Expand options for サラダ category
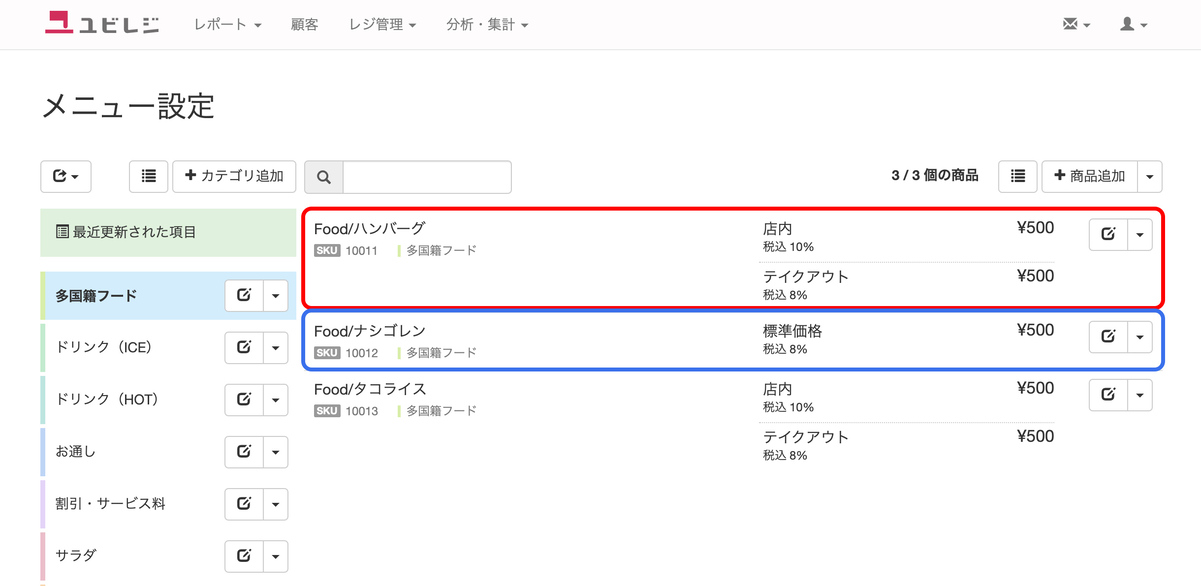Viewport: 1201px width, 586px height. tap(275, 555)
